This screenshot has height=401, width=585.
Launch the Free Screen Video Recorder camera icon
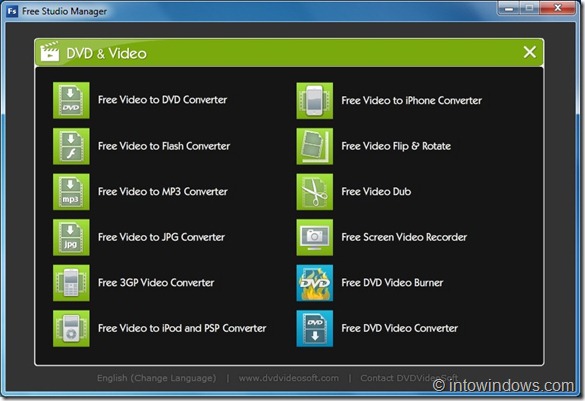(x=315, y=237)
